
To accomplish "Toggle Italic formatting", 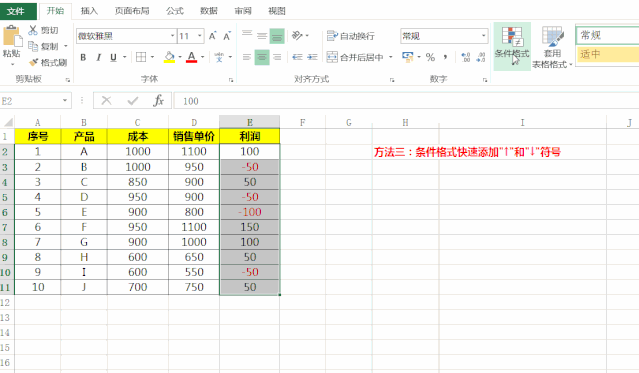I will [x=99, y=57].
